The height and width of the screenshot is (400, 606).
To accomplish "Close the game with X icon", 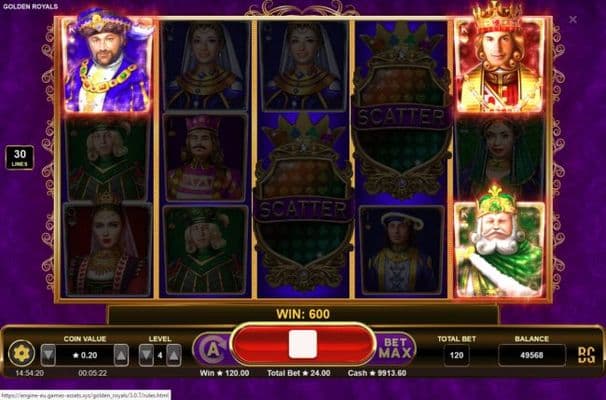I will tap(573, 19).
